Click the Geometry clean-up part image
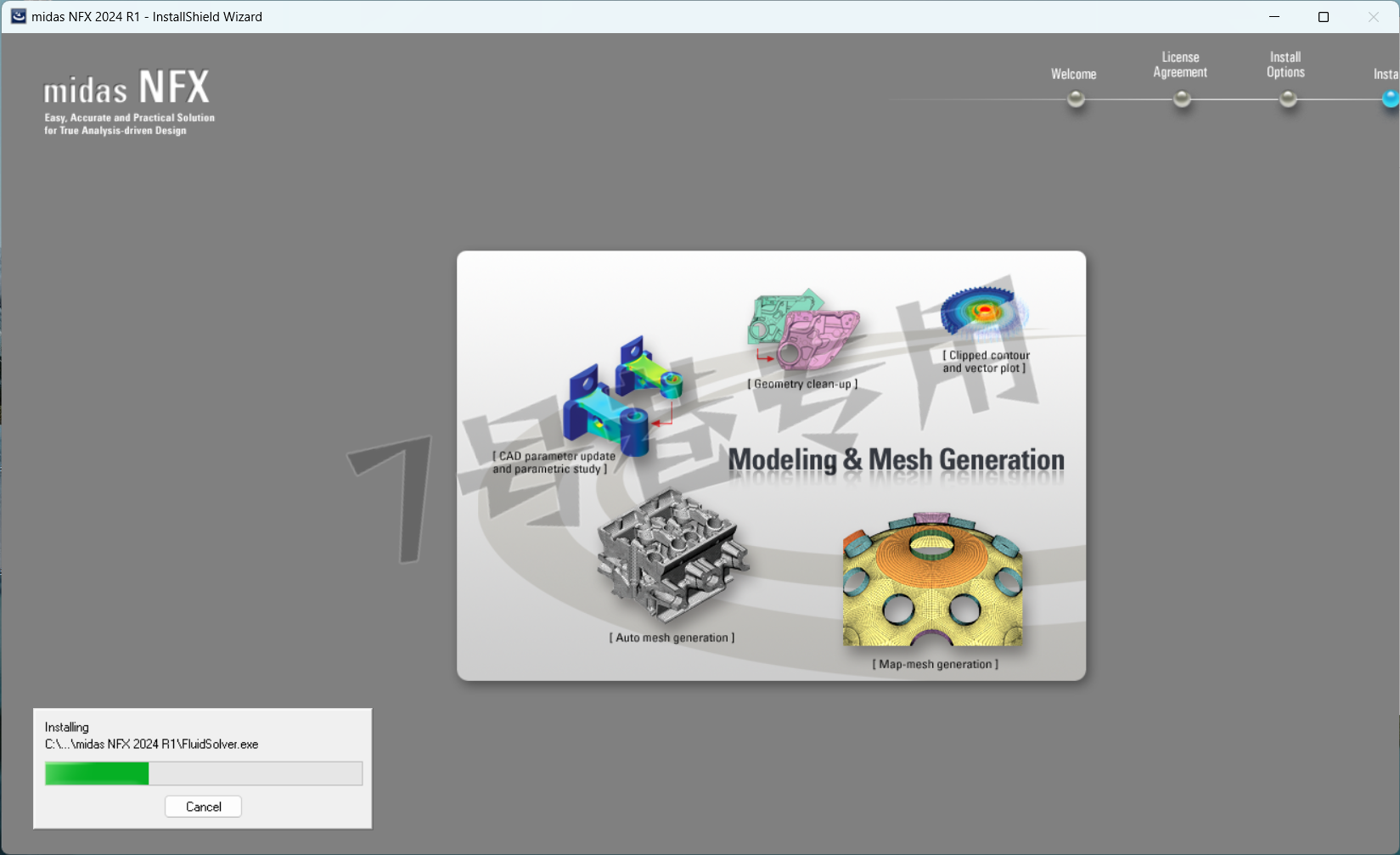The width and height of the screenshot is (1400, 855). coord(802,329)
